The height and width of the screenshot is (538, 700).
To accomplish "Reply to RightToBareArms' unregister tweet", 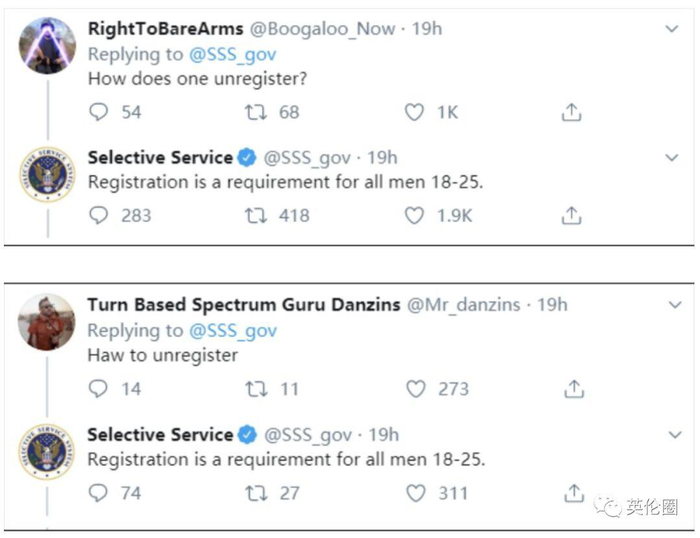I will (98, 112).
